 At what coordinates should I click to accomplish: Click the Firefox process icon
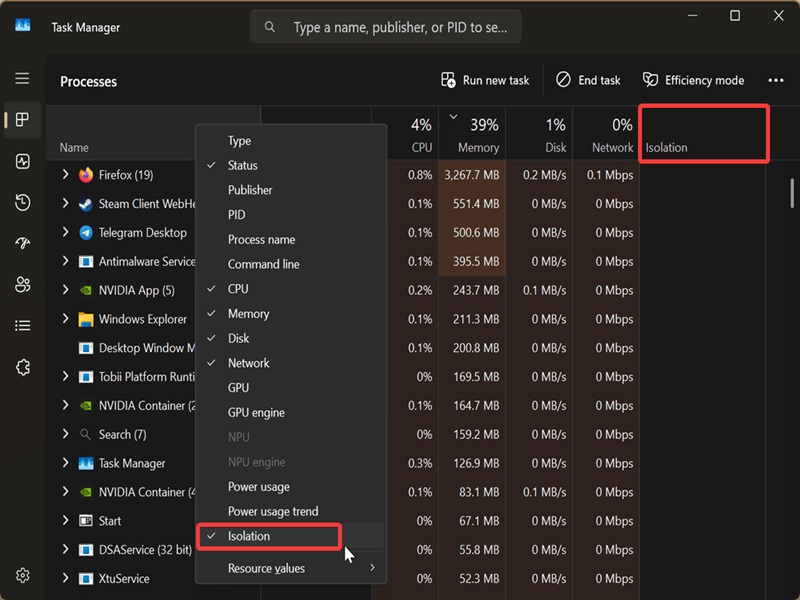[x=86, y=175]
